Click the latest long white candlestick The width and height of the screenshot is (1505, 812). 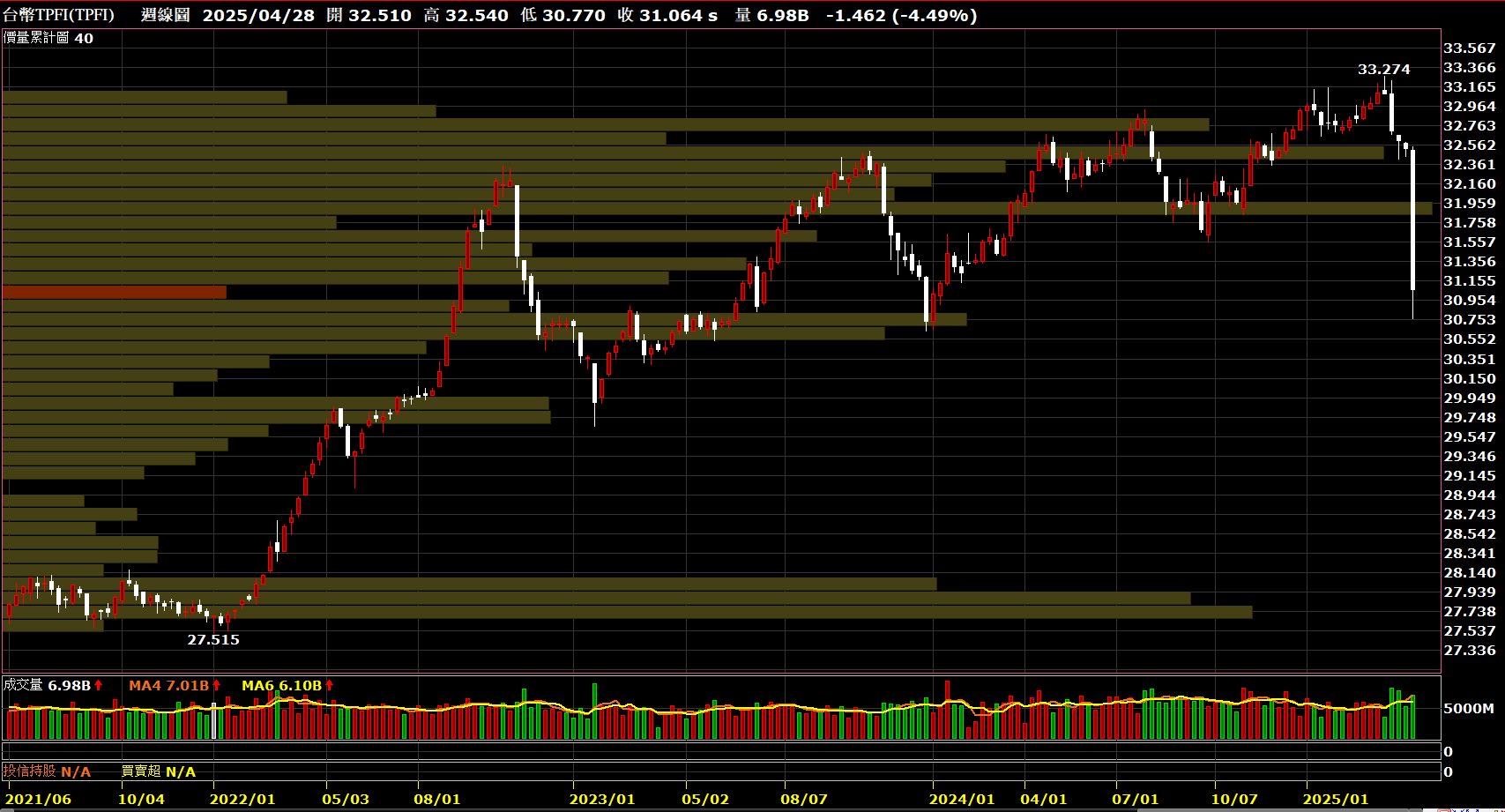click(1412, 220)
